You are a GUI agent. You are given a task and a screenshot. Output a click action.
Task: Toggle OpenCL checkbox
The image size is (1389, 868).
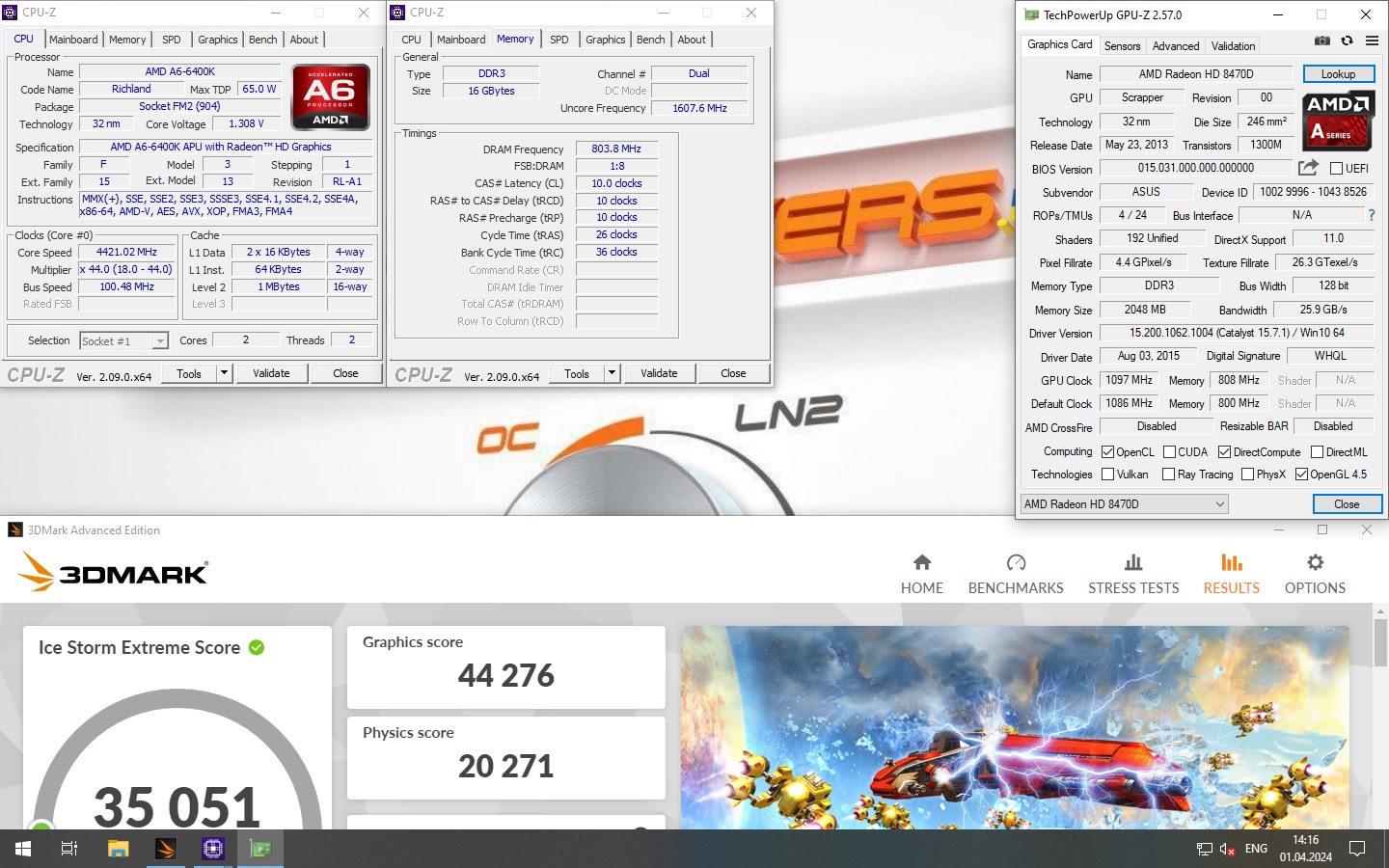pos(1107,451)
